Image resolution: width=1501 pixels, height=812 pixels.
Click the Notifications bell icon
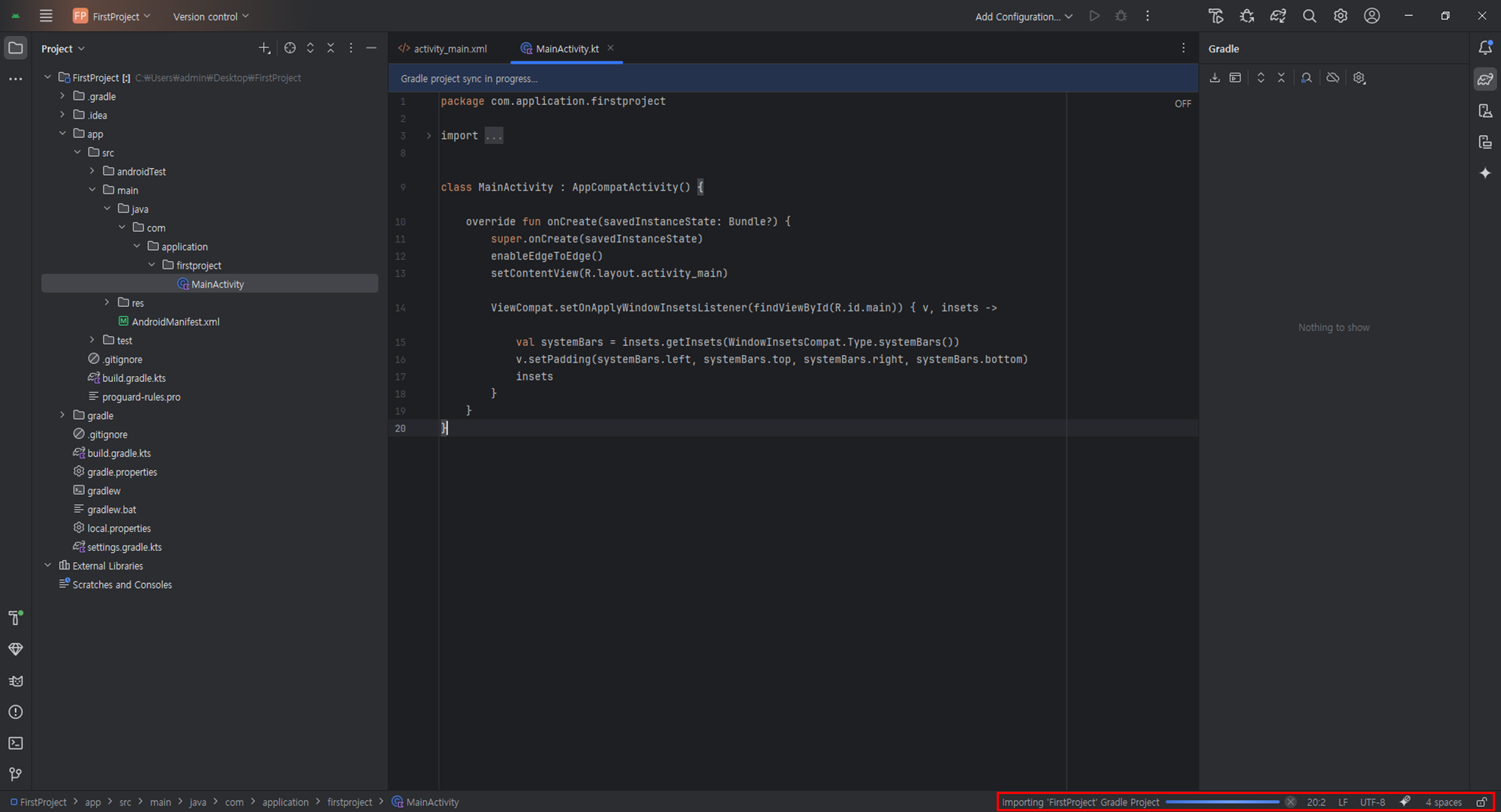[1485, 48]
